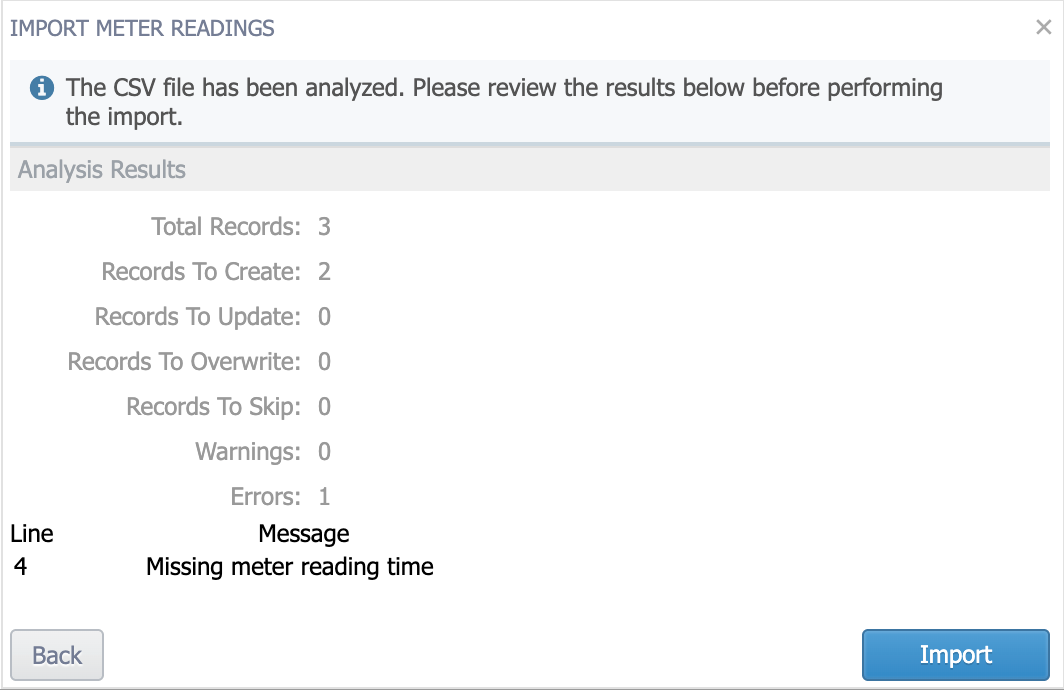Image resolution: width=1064 pixels, height=690 pixels.
Task: Click the blue Import button
Action: pos(955,655)
